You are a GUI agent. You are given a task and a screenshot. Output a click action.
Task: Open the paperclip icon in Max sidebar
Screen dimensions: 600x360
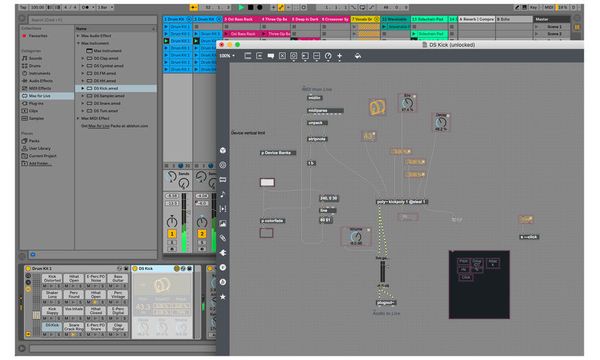[x=223, y=238]
